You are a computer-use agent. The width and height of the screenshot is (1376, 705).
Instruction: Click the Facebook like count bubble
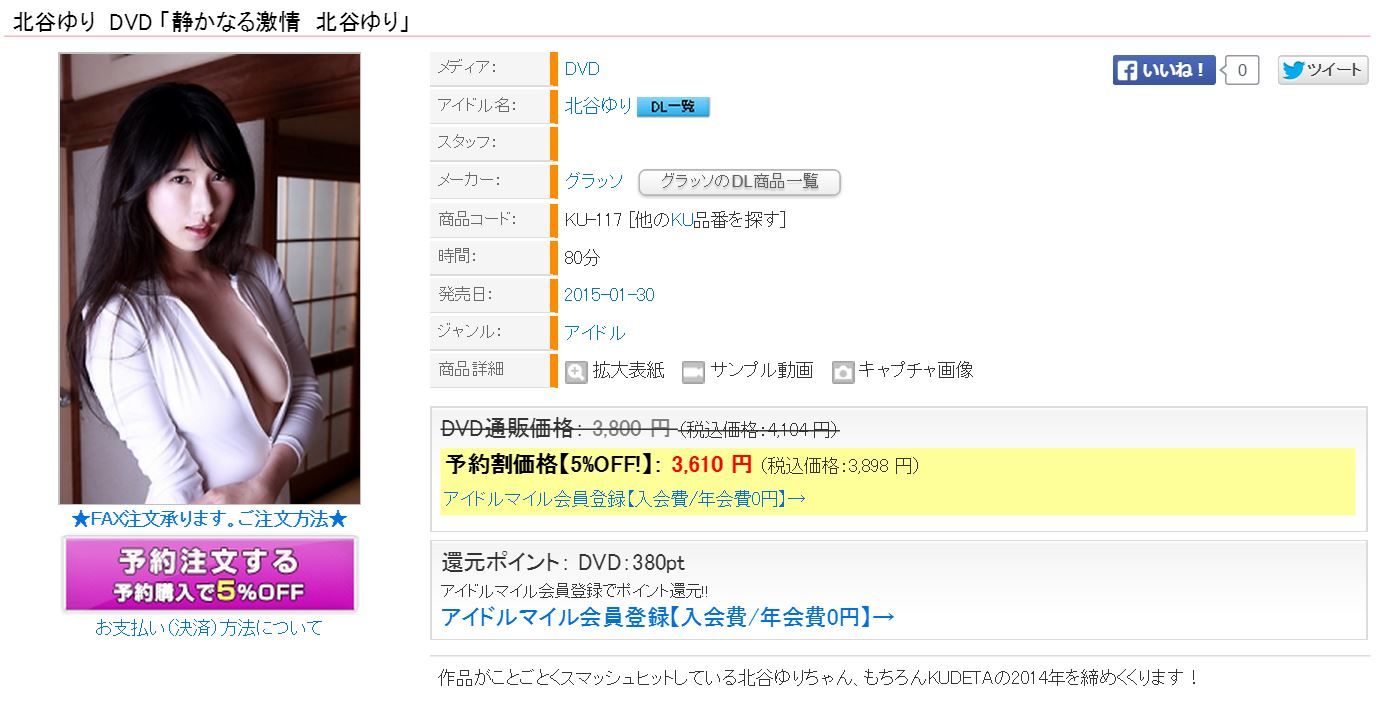click(1241, 70)
